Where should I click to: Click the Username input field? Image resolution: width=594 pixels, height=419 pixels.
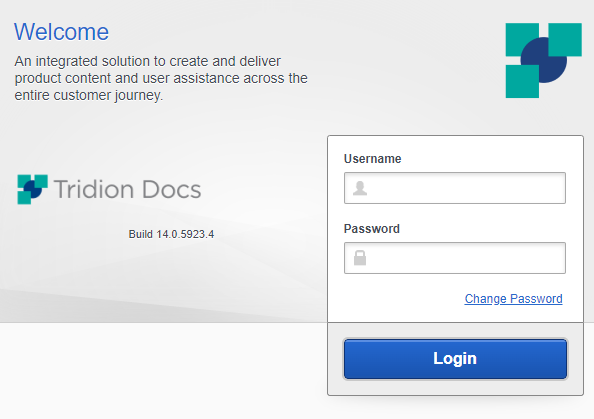point(455,188)
